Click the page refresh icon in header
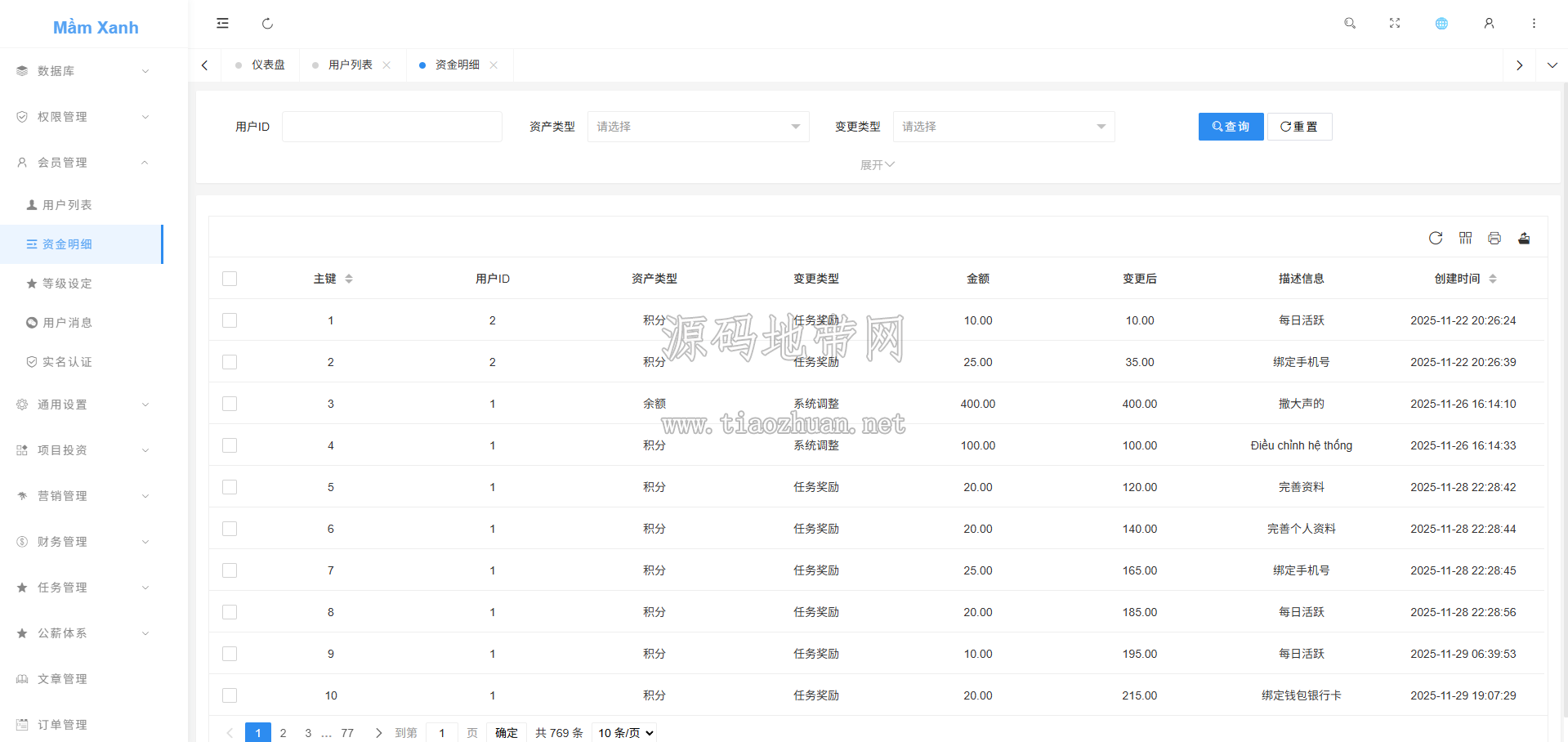 coord(267,24)
